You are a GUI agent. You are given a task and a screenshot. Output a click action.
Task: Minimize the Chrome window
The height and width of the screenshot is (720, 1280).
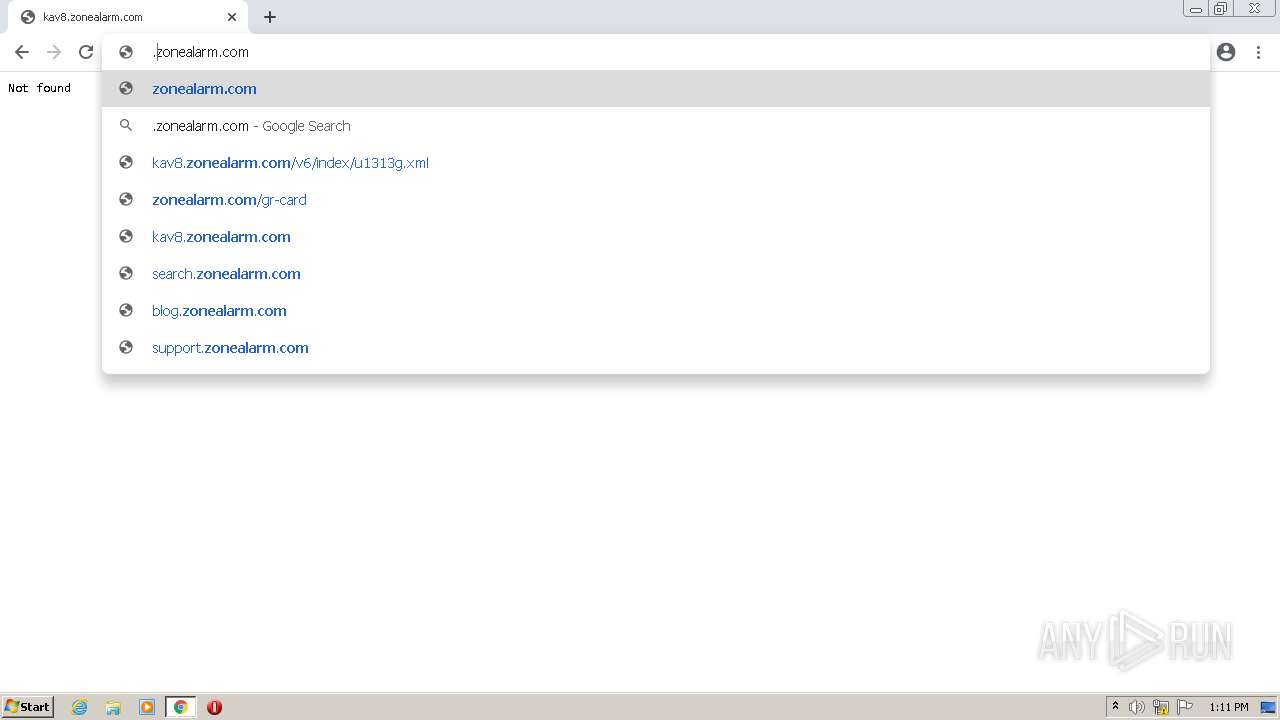pyautogui.click(x=1196, y=9)
